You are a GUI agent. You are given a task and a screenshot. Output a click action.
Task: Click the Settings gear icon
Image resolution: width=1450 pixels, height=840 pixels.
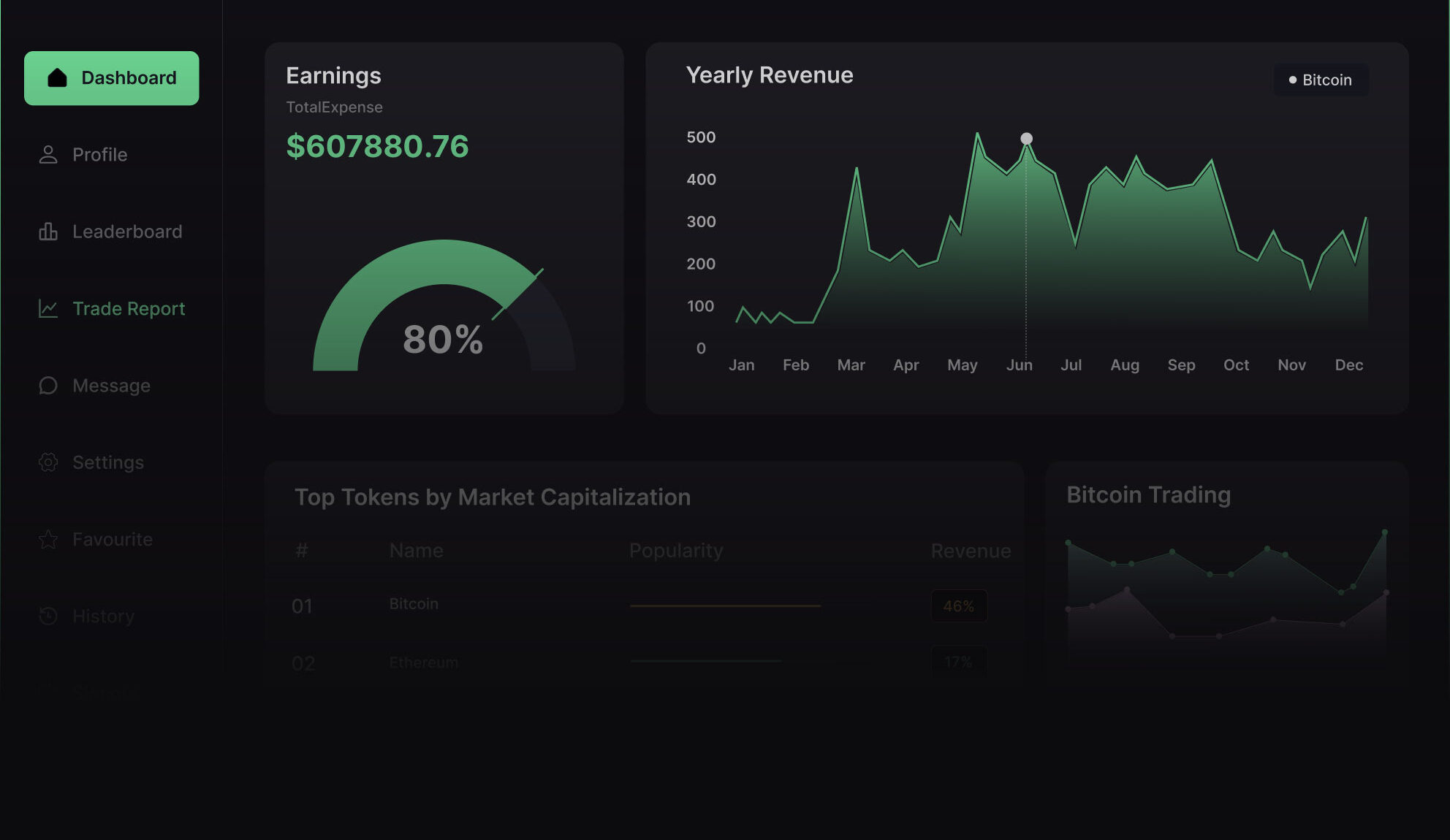click(48, 462)
